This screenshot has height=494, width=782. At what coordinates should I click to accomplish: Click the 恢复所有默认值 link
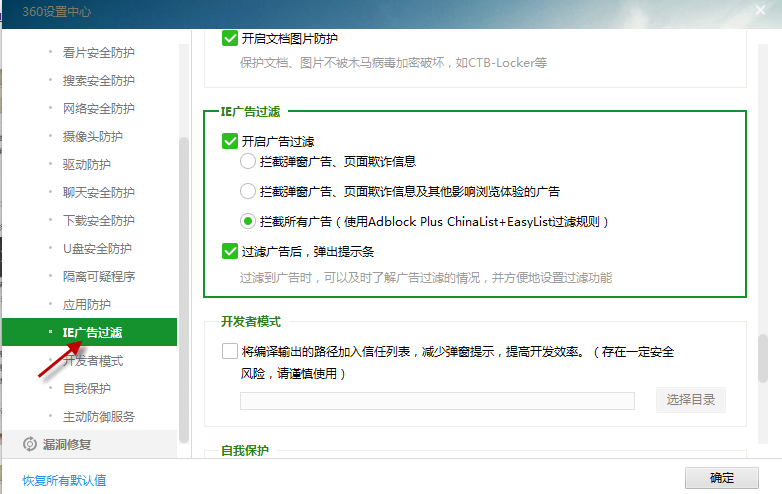tap(65, 480)
